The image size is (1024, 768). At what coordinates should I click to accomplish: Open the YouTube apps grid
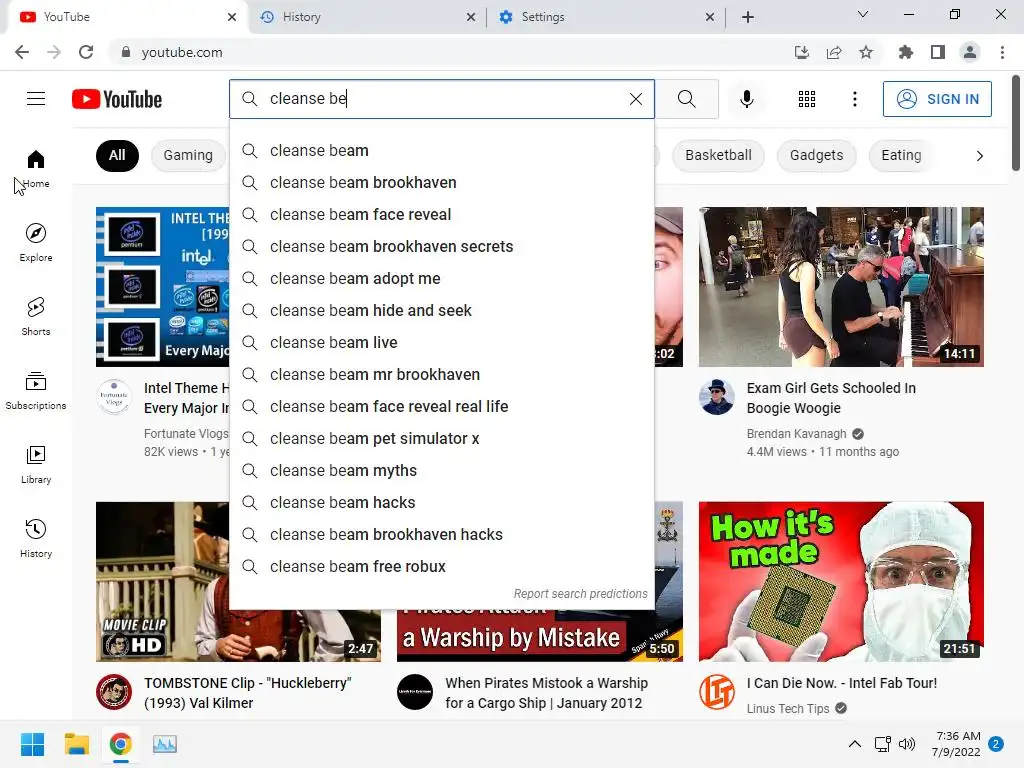click(807, 99)
